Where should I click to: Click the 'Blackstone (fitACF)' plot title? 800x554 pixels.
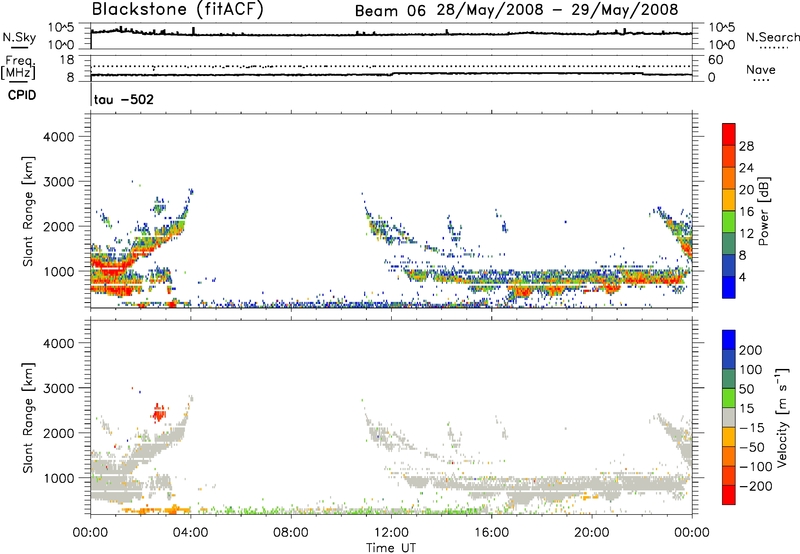[177, 9]
